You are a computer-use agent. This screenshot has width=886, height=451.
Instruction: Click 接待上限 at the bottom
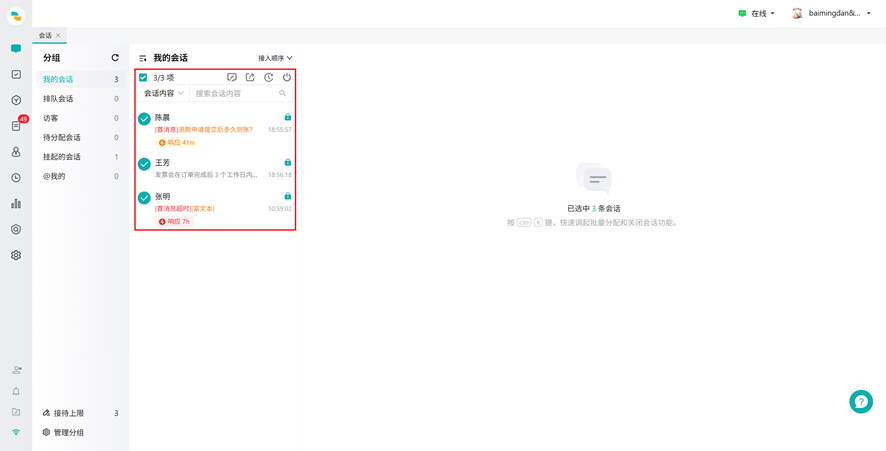pos(69,413)
